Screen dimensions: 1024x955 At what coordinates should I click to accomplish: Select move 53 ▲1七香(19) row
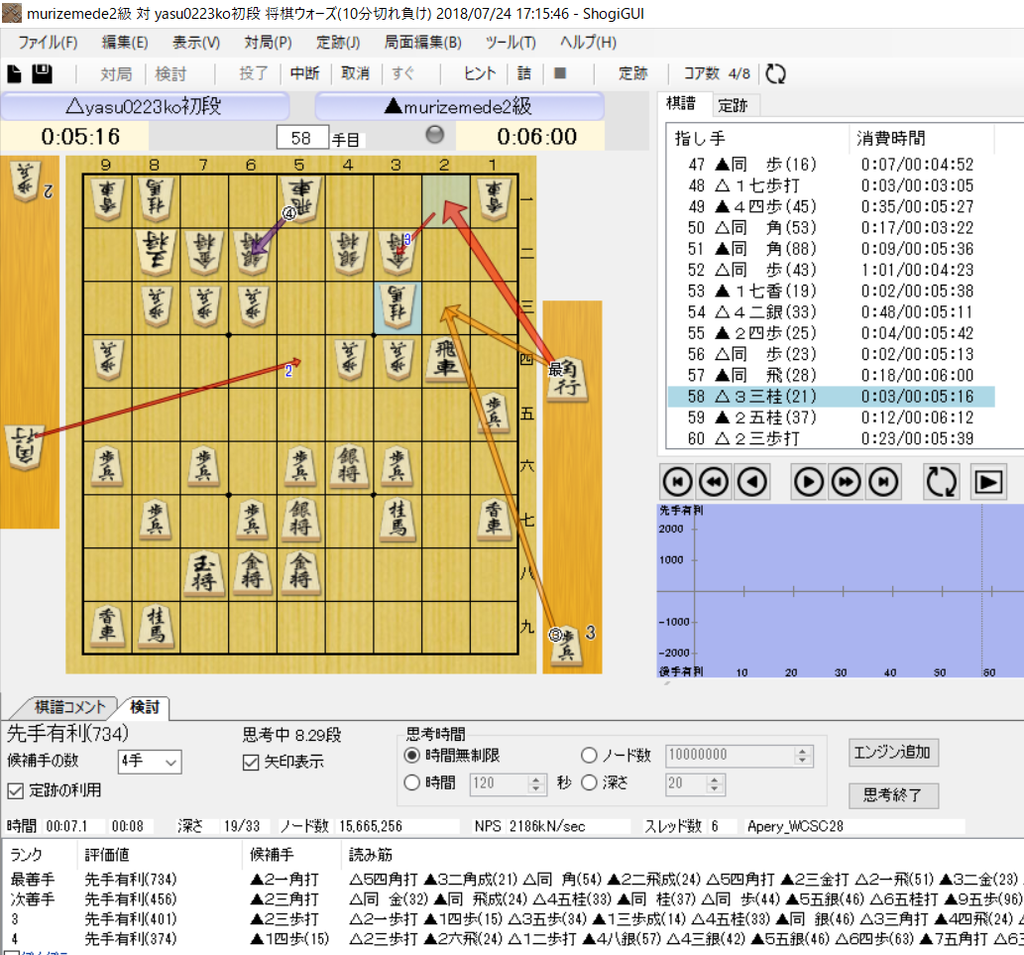[x=831, y=291]
